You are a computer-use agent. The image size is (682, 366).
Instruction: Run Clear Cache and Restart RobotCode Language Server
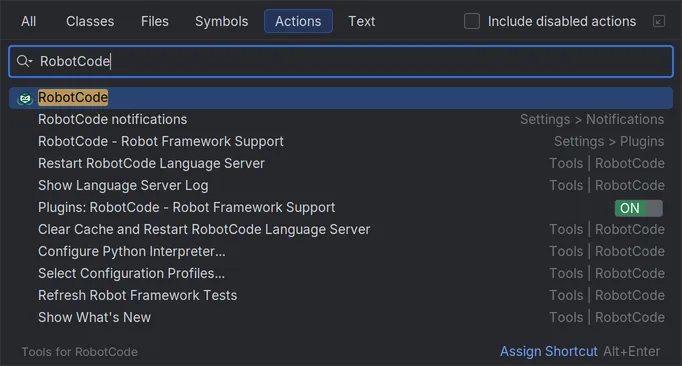(x=341, y=230)
